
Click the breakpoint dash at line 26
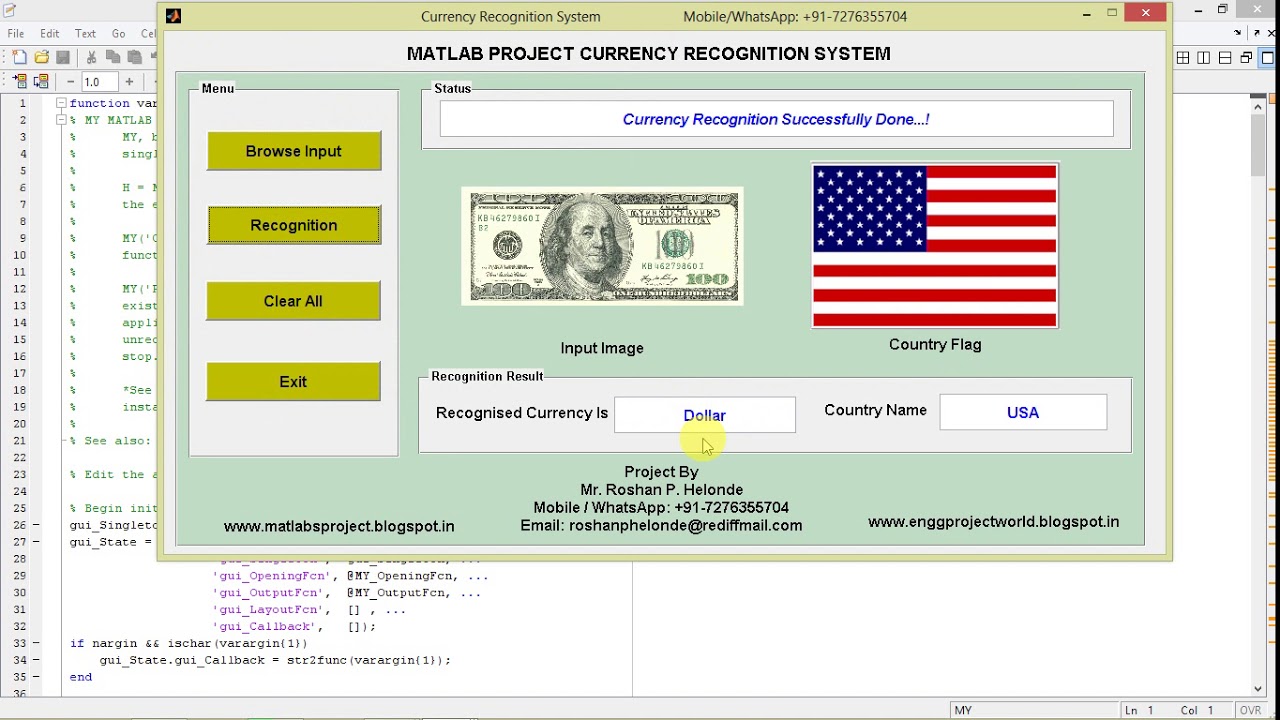click(37, 525)
